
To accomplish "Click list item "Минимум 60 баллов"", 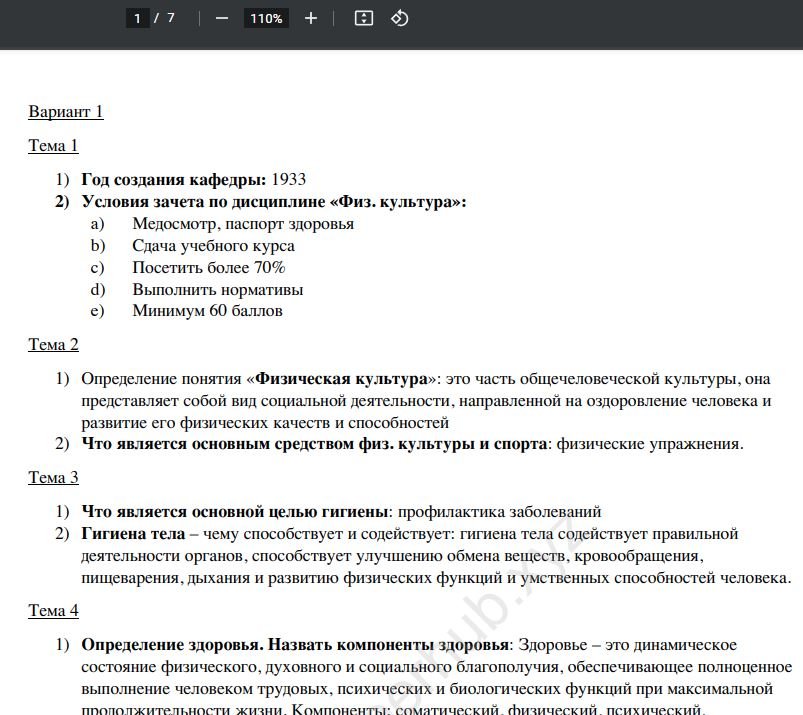I will pyautogui.click(x=207, y=311).
